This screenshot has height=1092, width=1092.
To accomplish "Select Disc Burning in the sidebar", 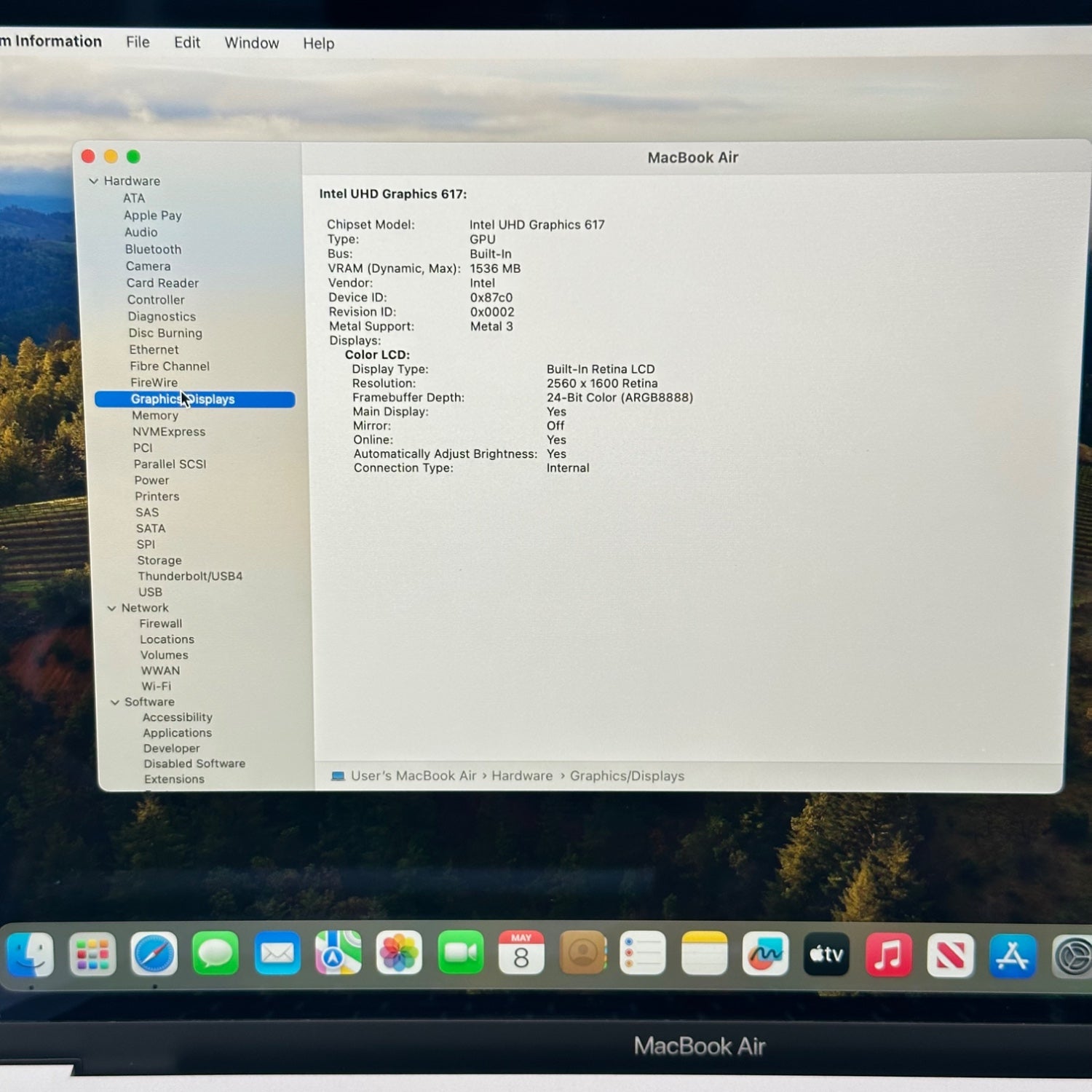I will pyautogui.click(x=165, y=333).
